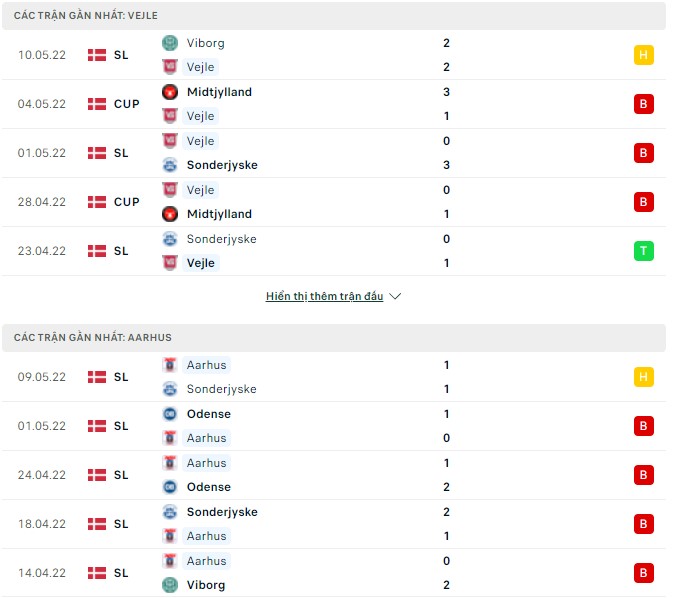Click Sonderjyske crest in the 01.05.22 Vejle match

pos(169,165)
